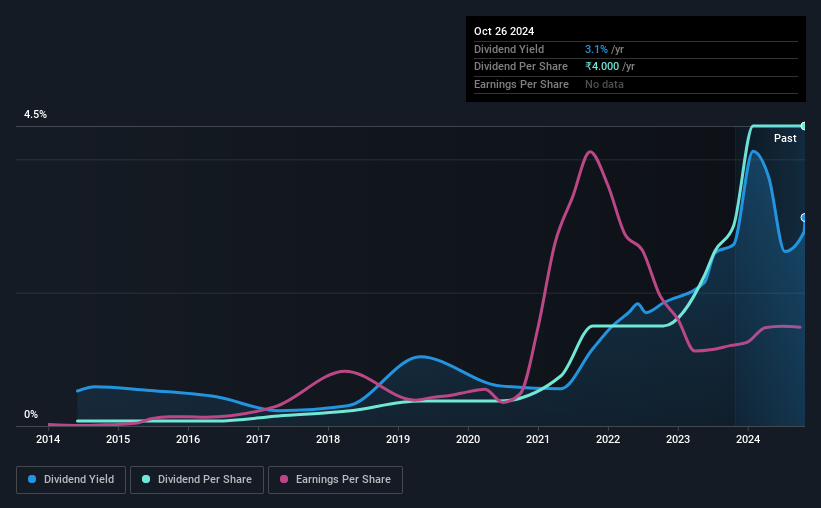Toggle the Dividend Per Share legend button
The height and width of the screenshot is (508, 821).
[x=197, y=480]
